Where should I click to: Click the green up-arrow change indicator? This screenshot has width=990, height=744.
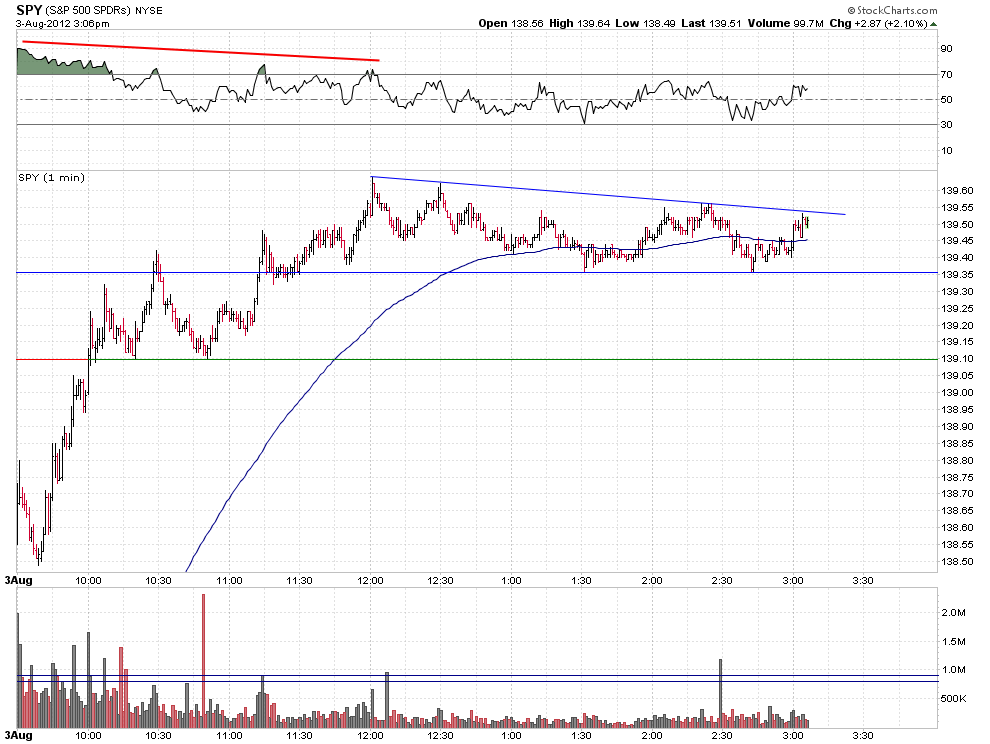(x=933, y=24)
